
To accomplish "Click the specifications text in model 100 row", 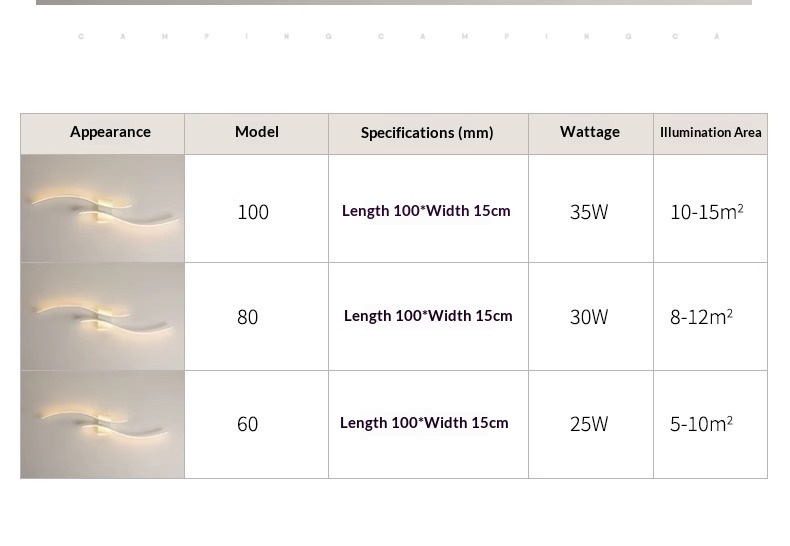I will 426,211.
